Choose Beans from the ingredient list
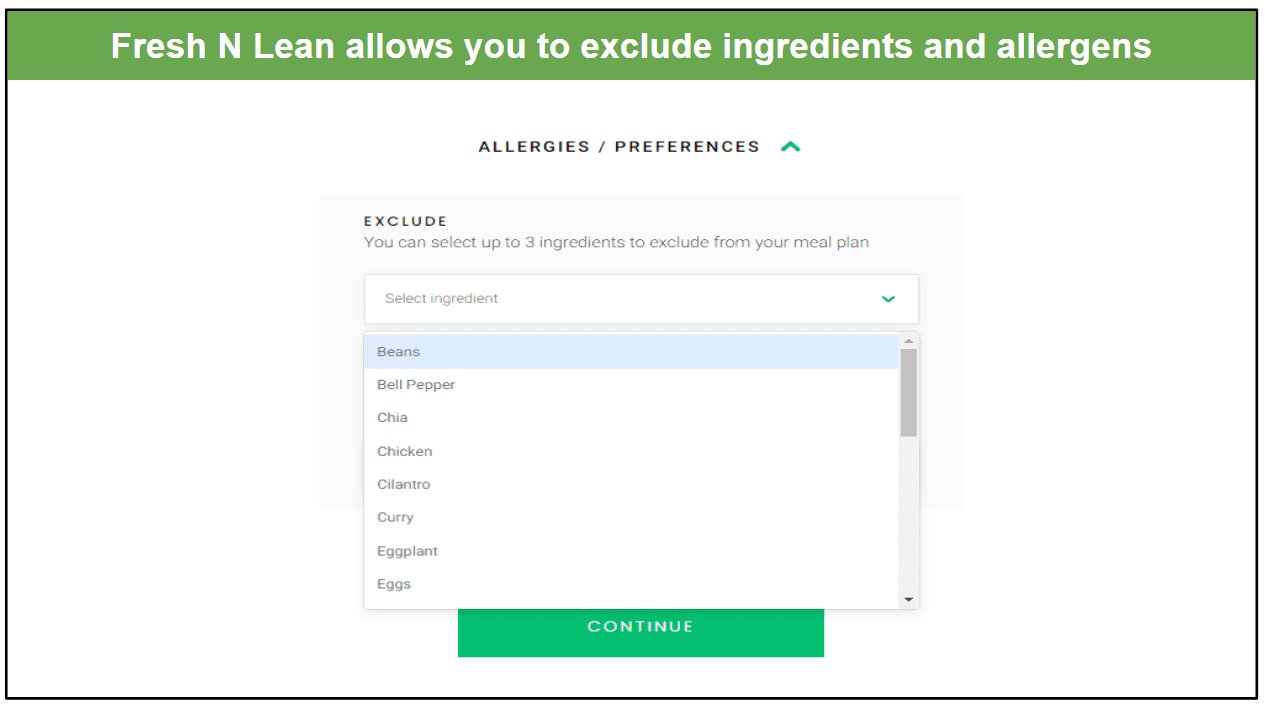The height and width of the screenshot is (711, 1265). tap(398, 352)
